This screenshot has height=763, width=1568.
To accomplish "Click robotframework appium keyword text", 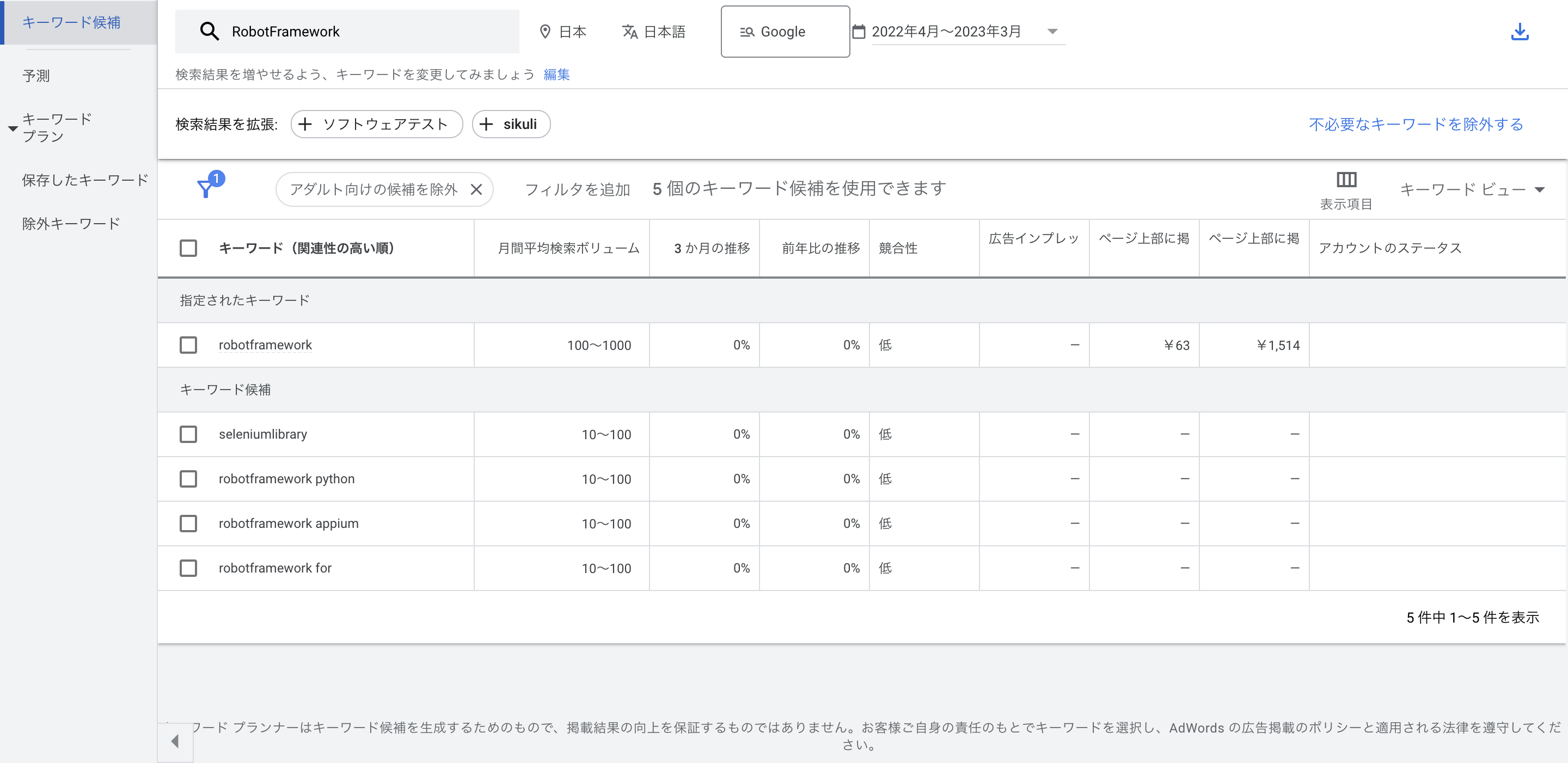I will click(289, 523).
